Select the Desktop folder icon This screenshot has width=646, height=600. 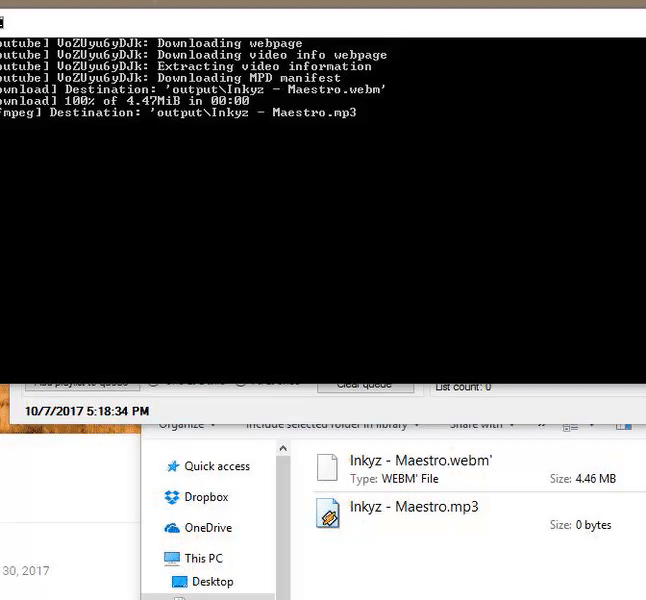(x=179, y=581)
